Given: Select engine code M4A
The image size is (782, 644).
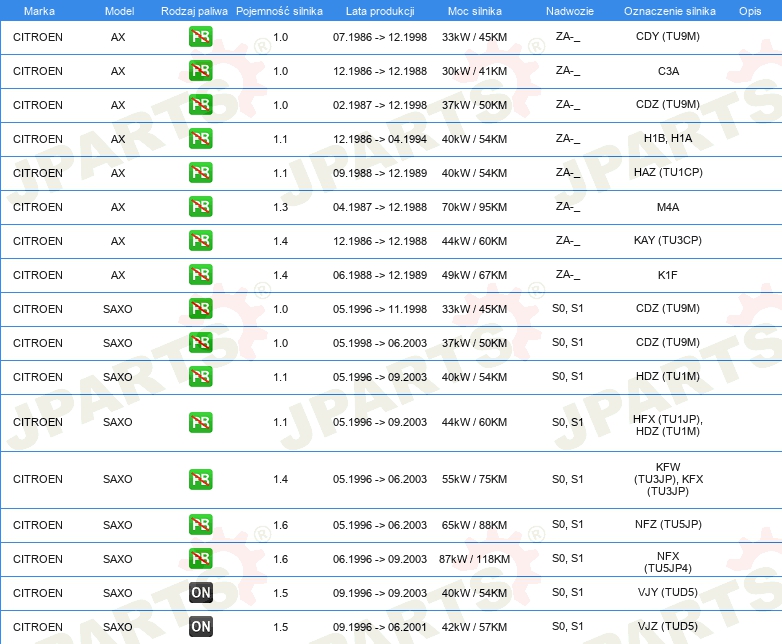Looking at the screenshot, I should [x=668, y=207].
